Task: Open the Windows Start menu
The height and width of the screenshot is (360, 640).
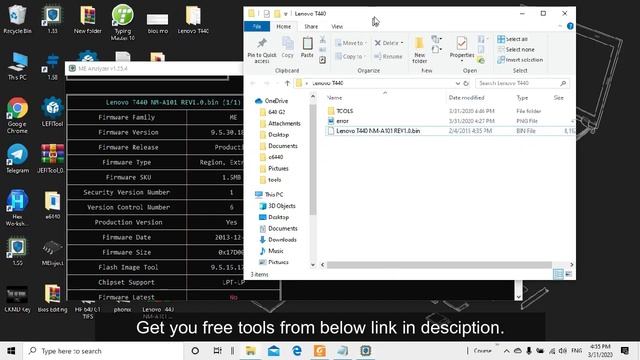Action: point(11,351)
